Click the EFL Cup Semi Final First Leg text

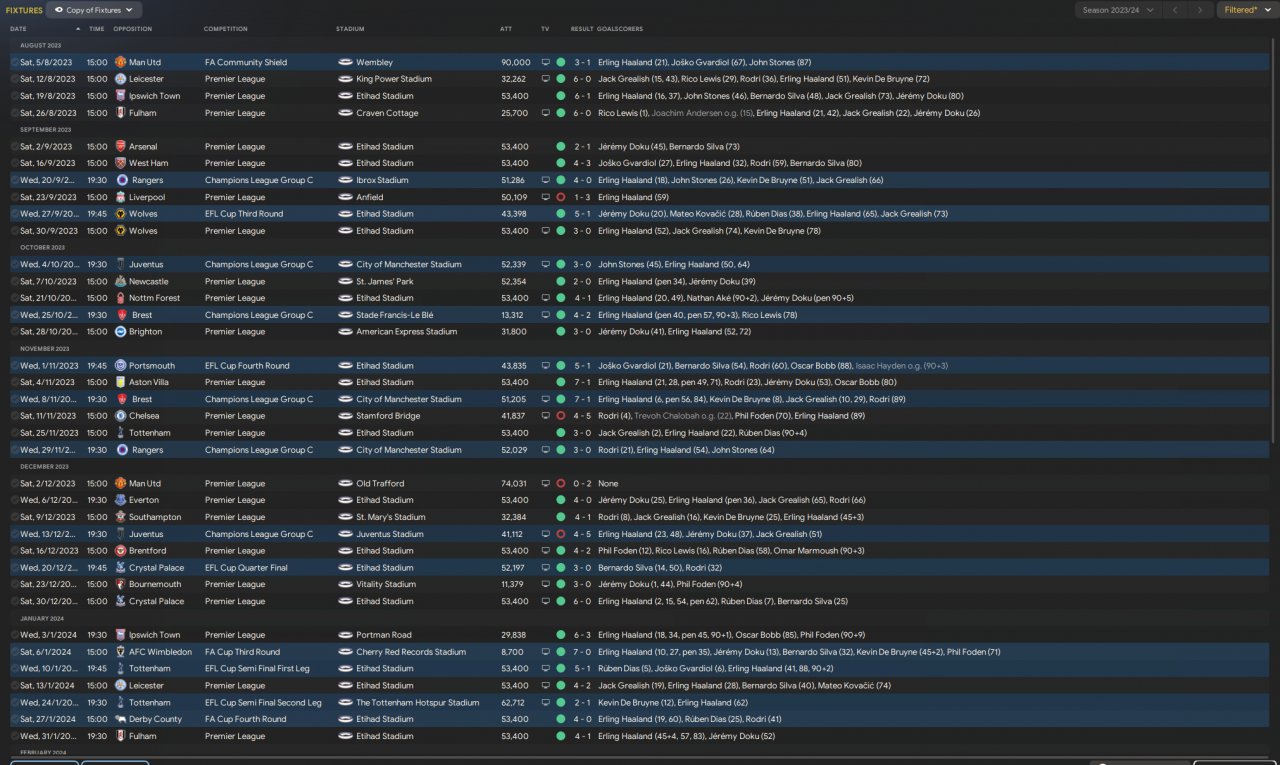coord(256,669)
